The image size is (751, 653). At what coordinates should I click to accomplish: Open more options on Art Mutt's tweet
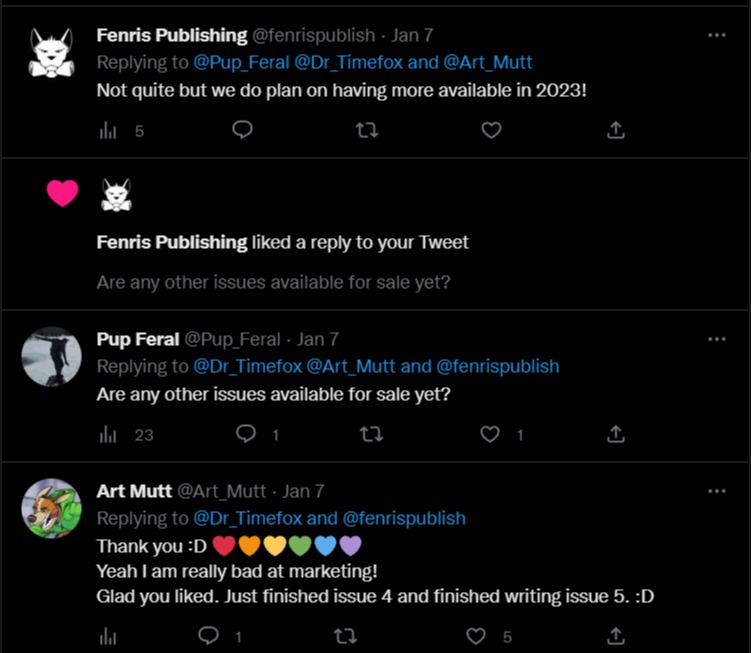(716, 491)
